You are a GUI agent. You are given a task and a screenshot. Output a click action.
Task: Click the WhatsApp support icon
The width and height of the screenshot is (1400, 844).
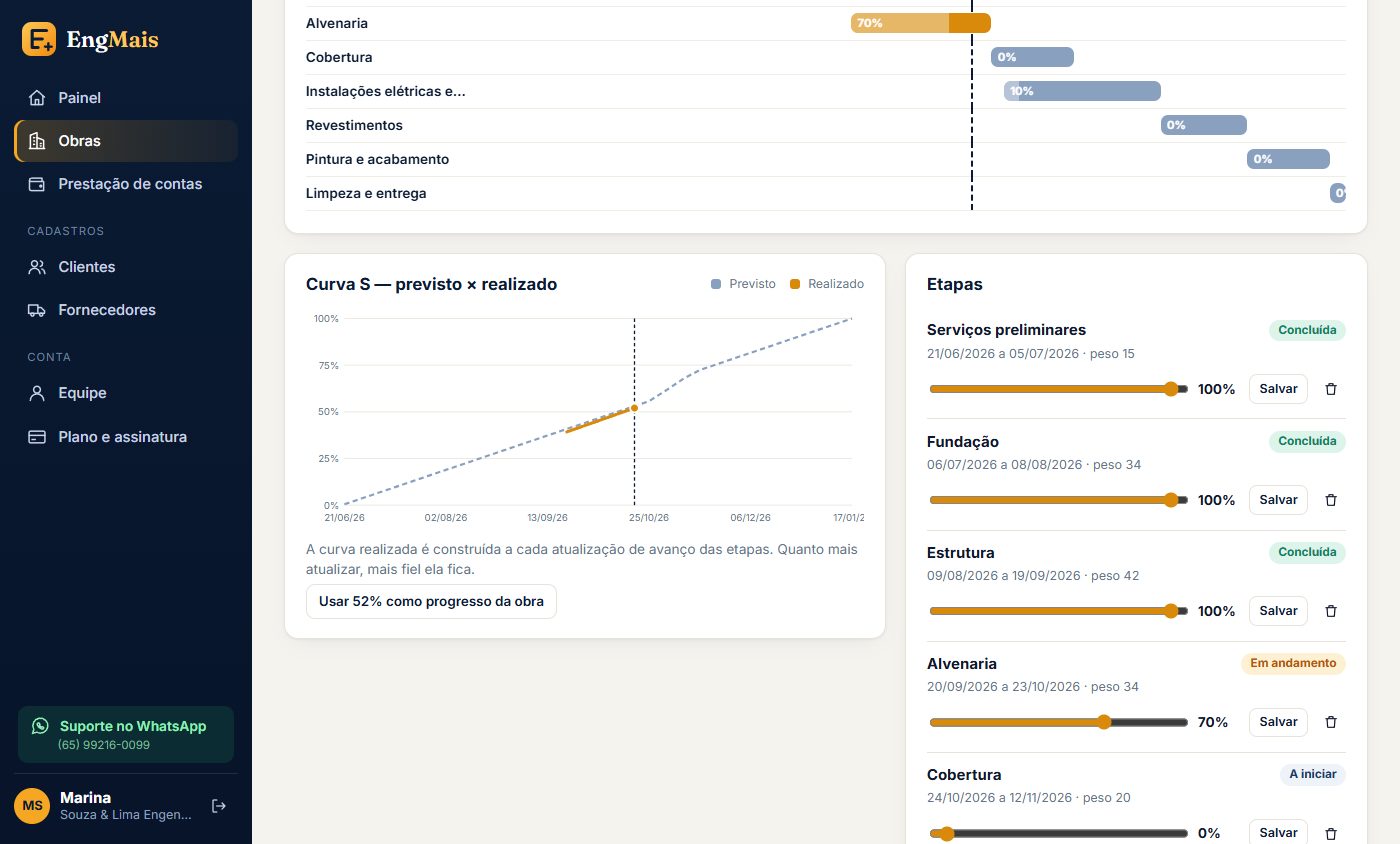[x=40, y=726]
